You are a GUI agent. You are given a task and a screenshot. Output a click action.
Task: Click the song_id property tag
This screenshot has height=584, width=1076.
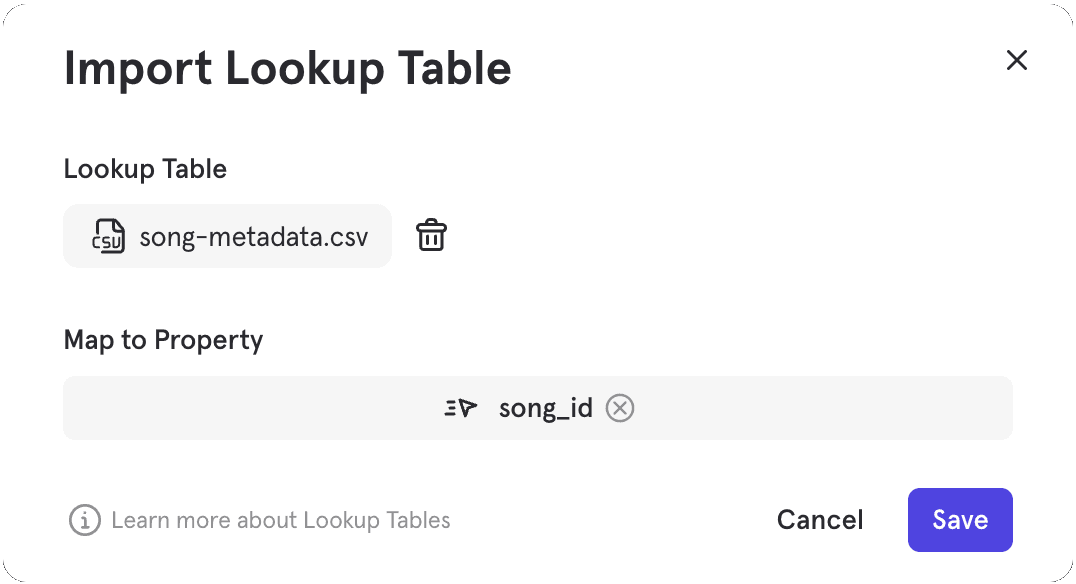click(546, 407)
